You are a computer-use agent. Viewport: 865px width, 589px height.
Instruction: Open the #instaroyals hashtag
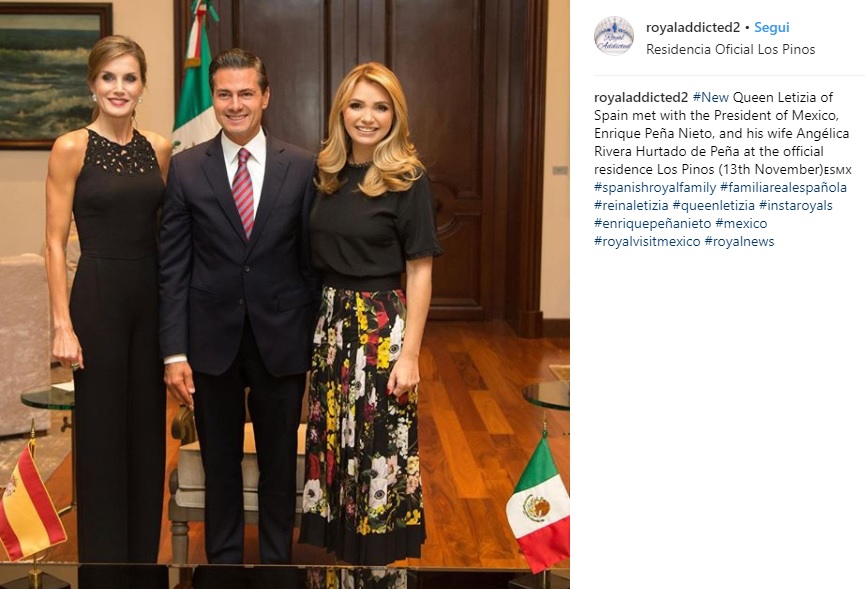pos(795,205)
